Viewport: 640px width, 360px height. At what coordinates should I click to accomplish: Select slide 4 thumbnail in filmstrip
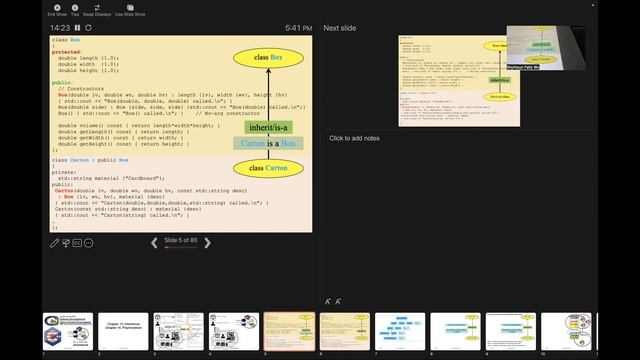pos(234,331)
